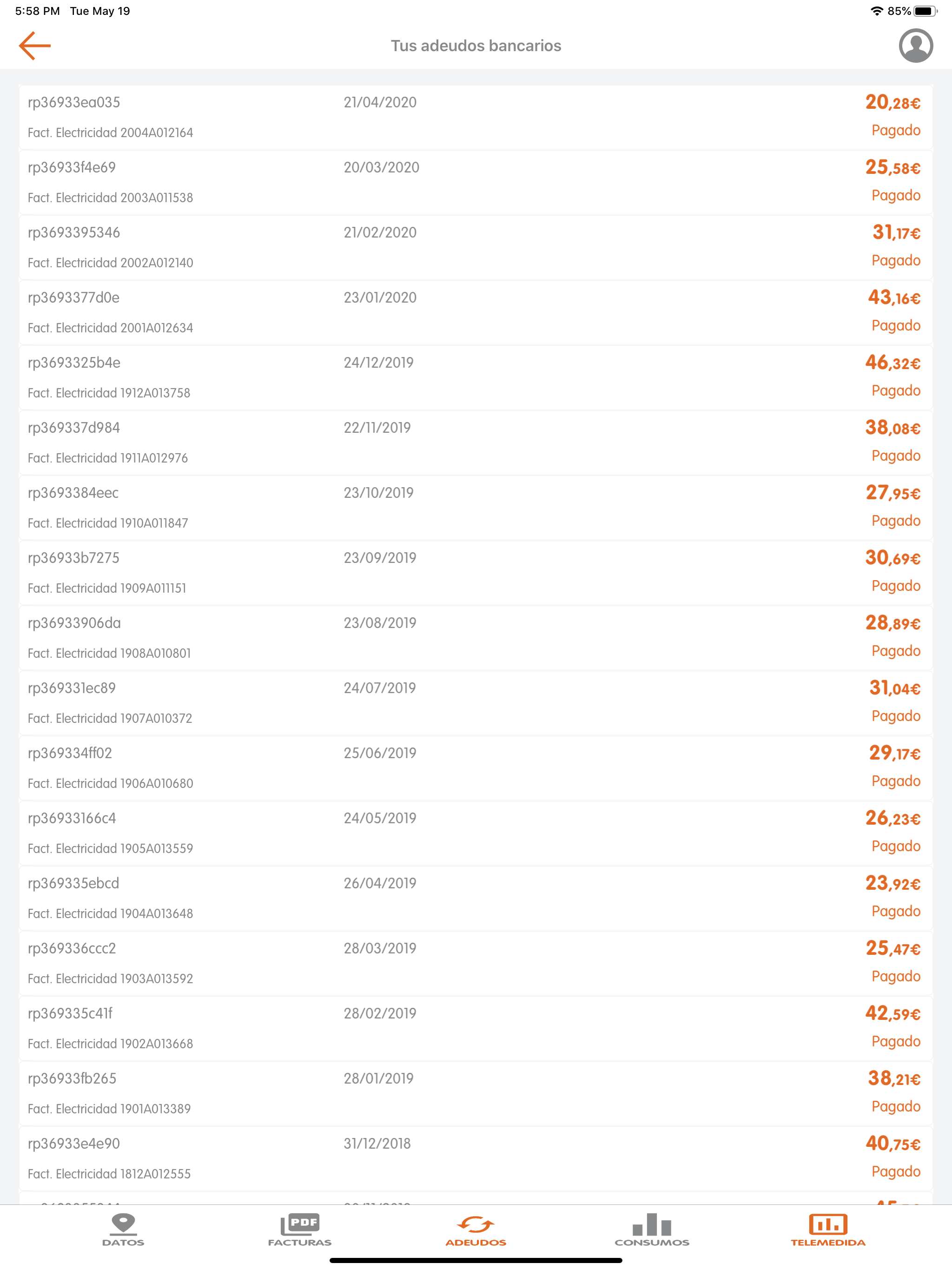Open the Consumos bar chart icon
This screenshot has height=1270, width=952.
(652, 1224)
